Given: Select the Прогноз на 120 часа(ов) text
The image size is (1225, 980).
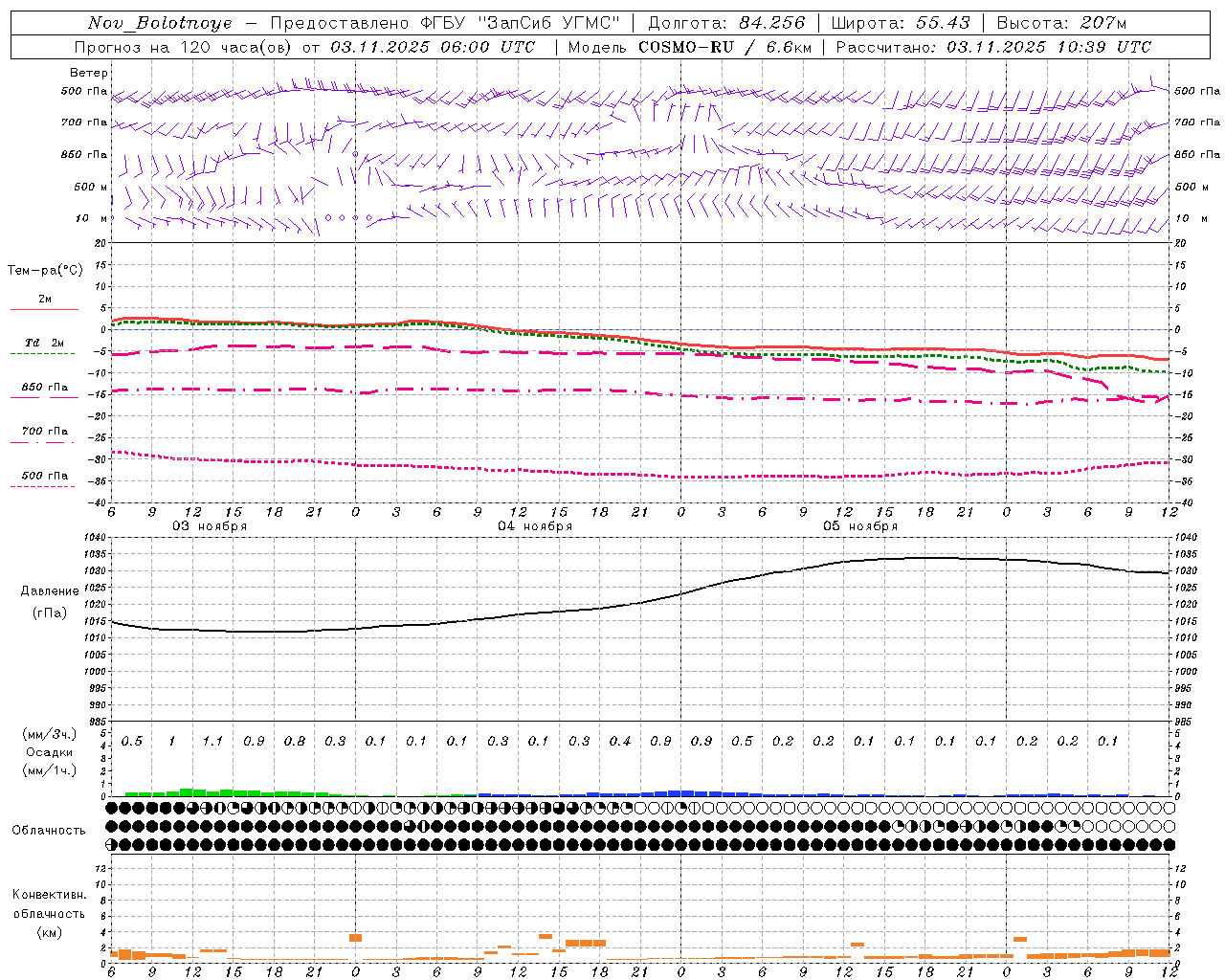Looking at the screenshot, I should (186, 47).
